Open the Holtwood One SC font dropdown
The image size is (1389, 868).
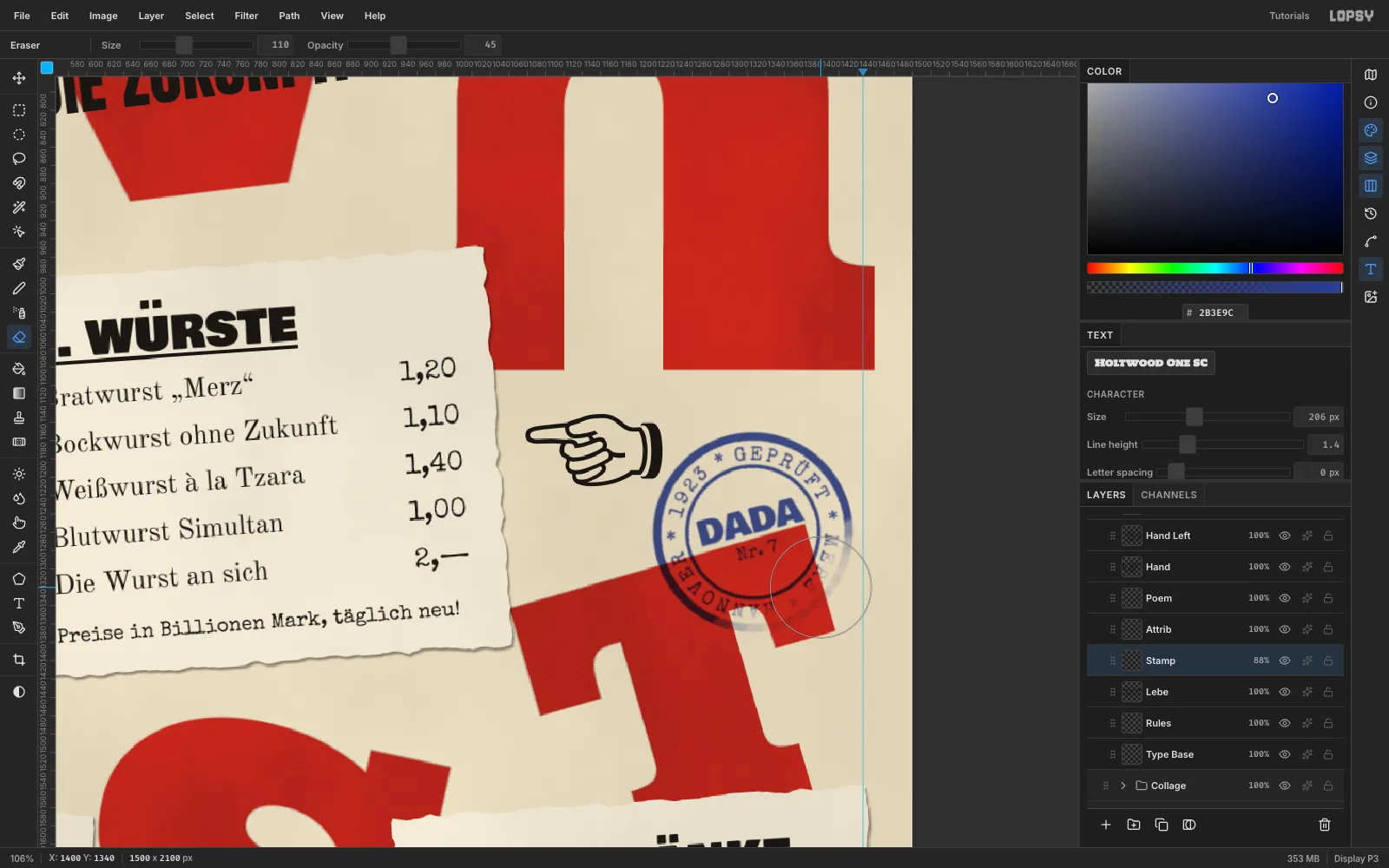1151,363
